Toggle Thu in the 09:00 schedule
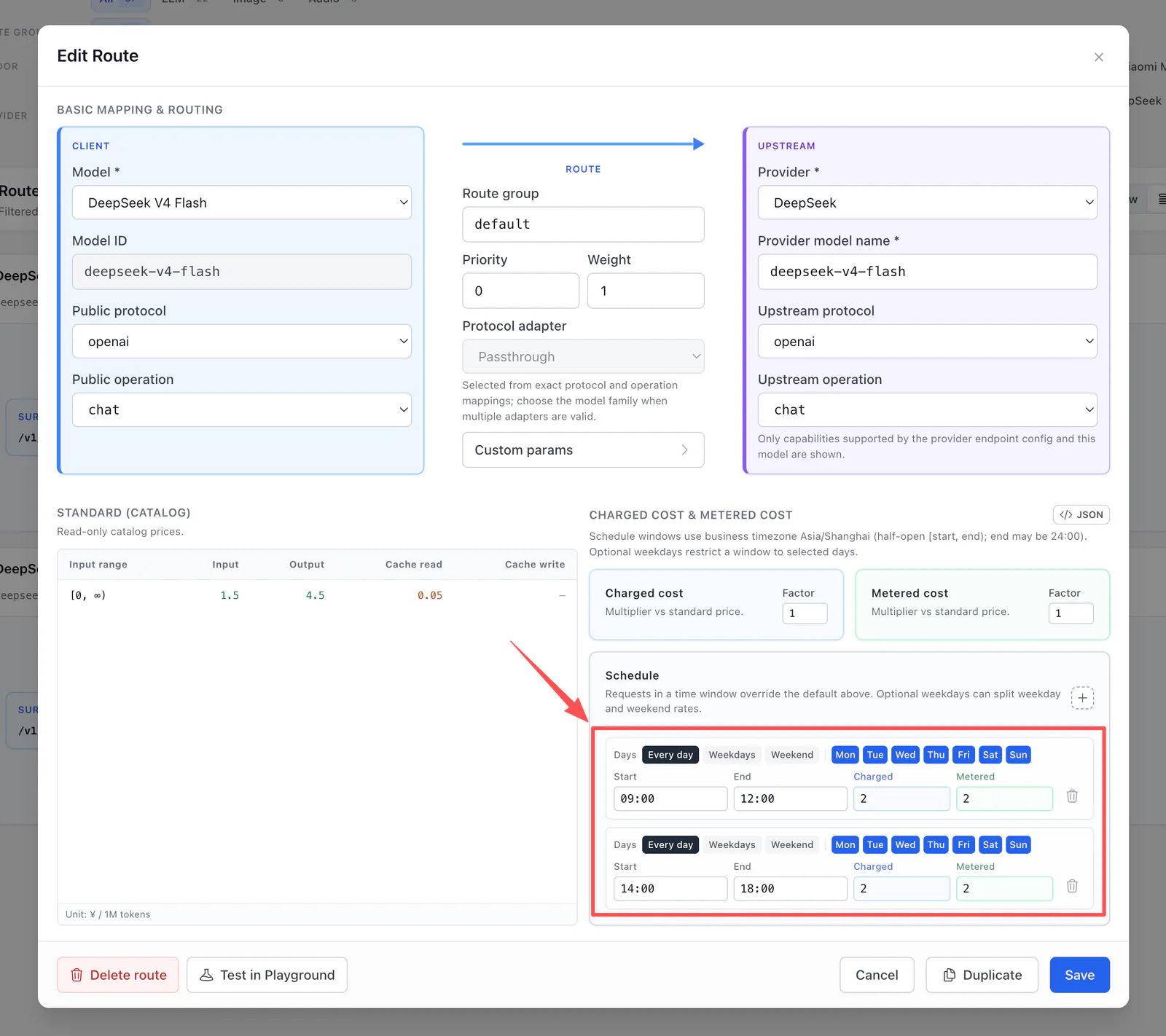This screenshot has width=1166, height=1036. [x=936, y=755]
